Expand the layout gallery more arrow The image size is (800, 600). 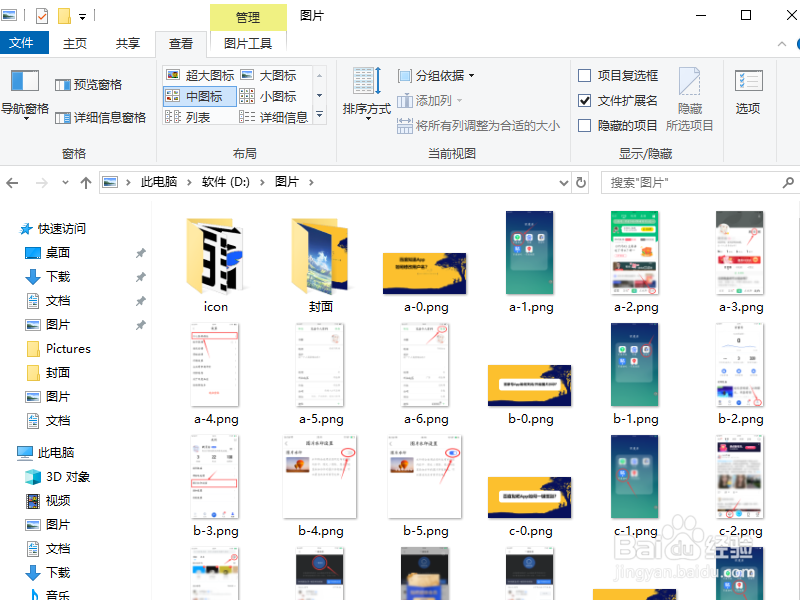tap(319, 115)
